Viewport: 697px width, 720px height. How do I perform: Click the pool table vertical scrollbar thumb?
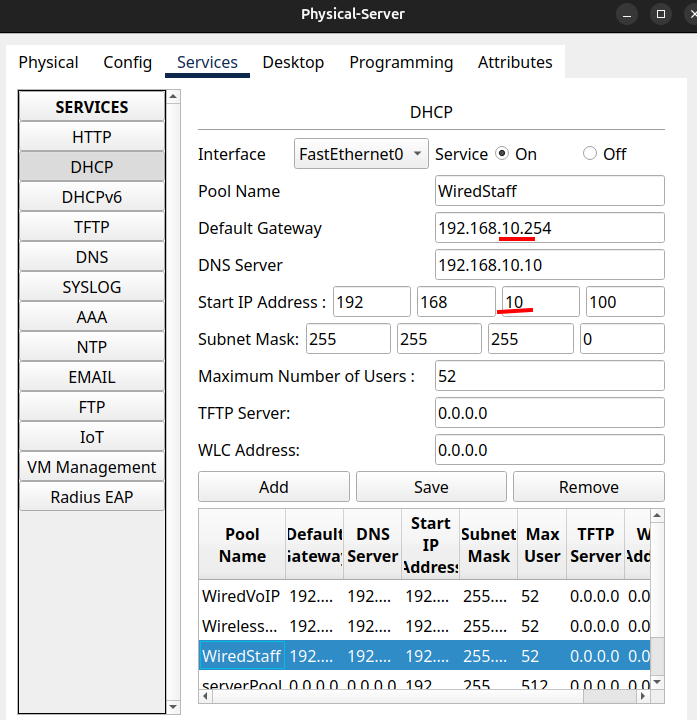(658, 656)
